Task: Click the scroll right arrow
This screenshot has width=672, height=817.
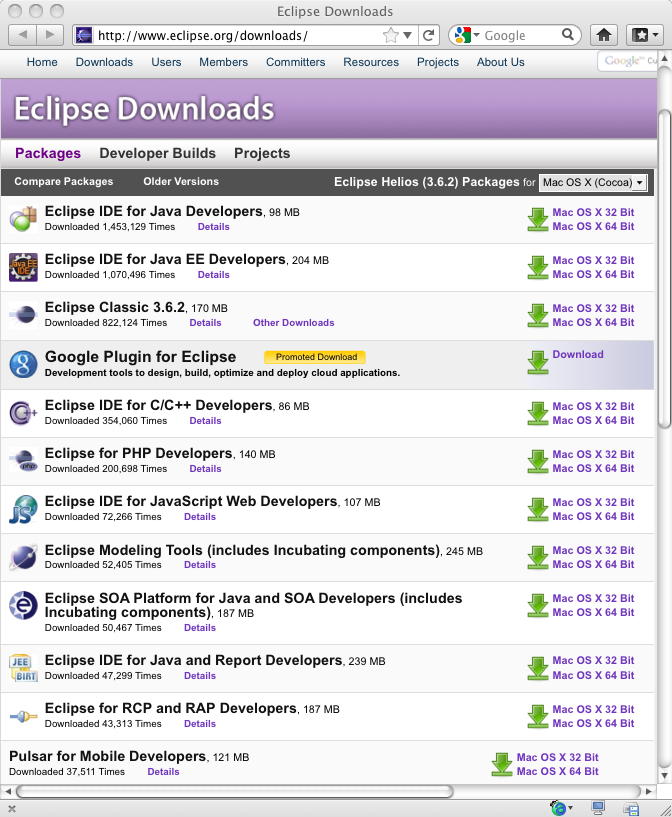Action: pos(649,791)
